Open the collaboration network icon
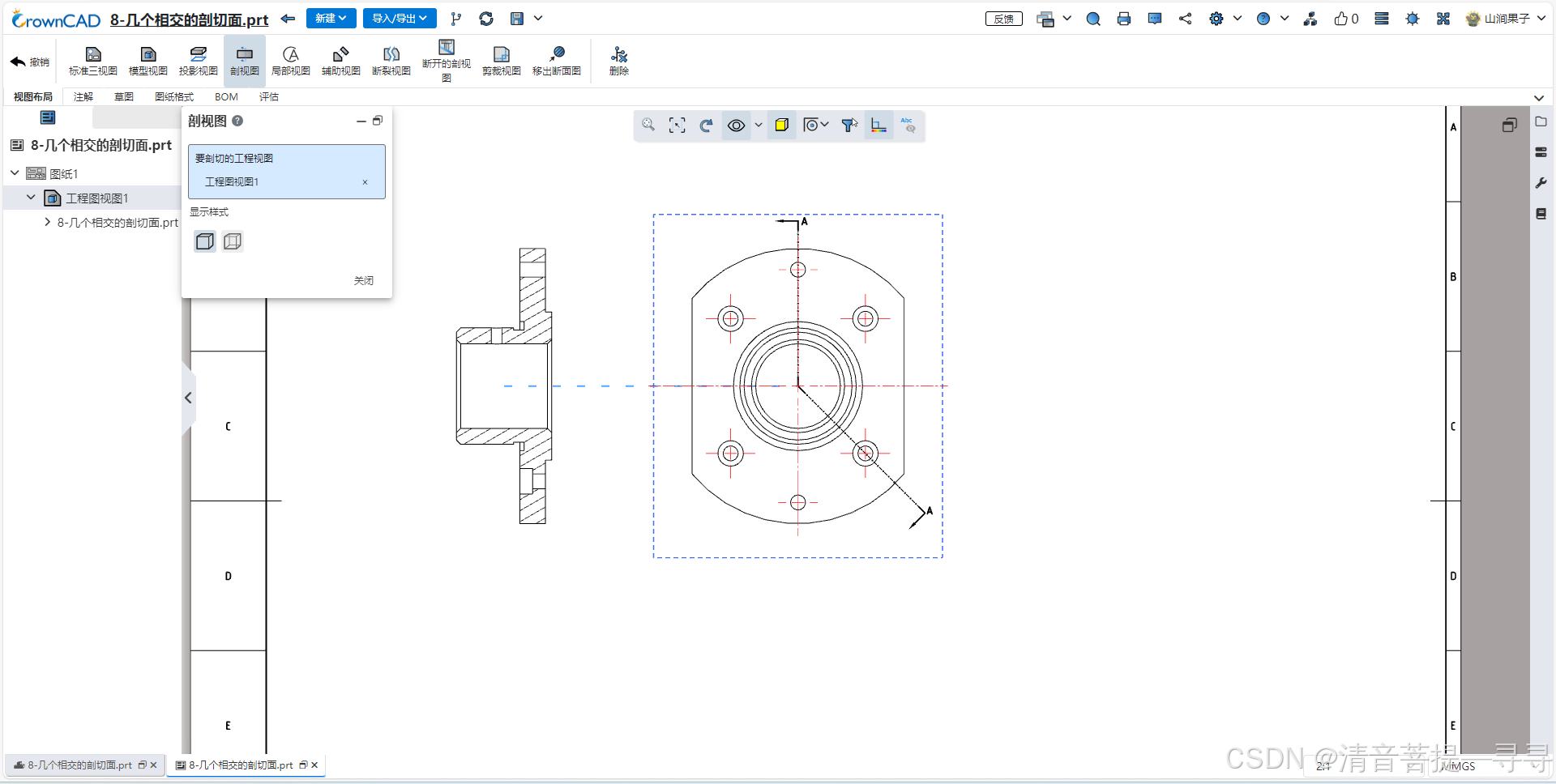The height and width of the screenshot is (784, 1556). click(1310, 19)
